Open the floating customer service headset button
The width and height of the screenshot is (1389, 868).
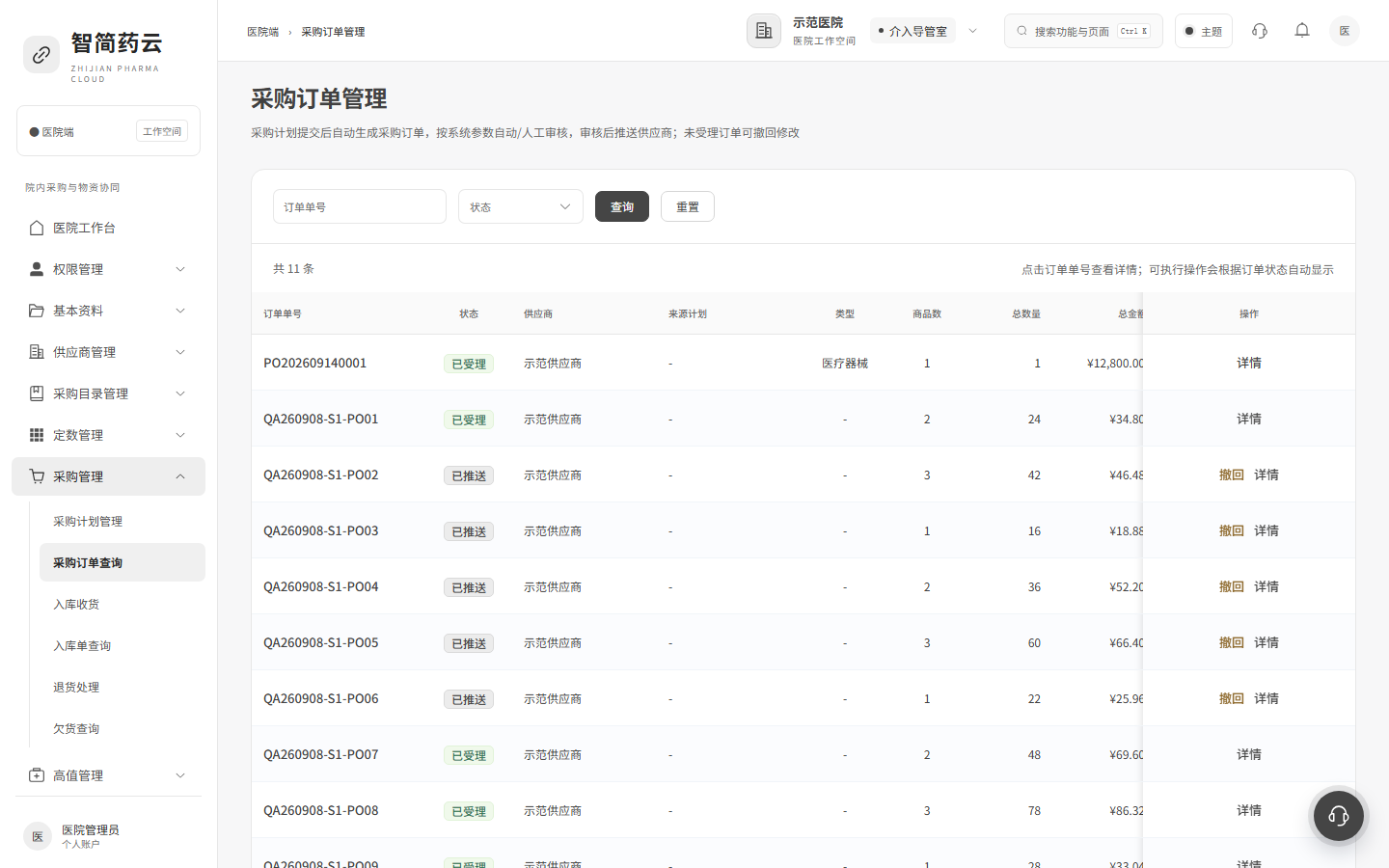tap(1339, 816)
